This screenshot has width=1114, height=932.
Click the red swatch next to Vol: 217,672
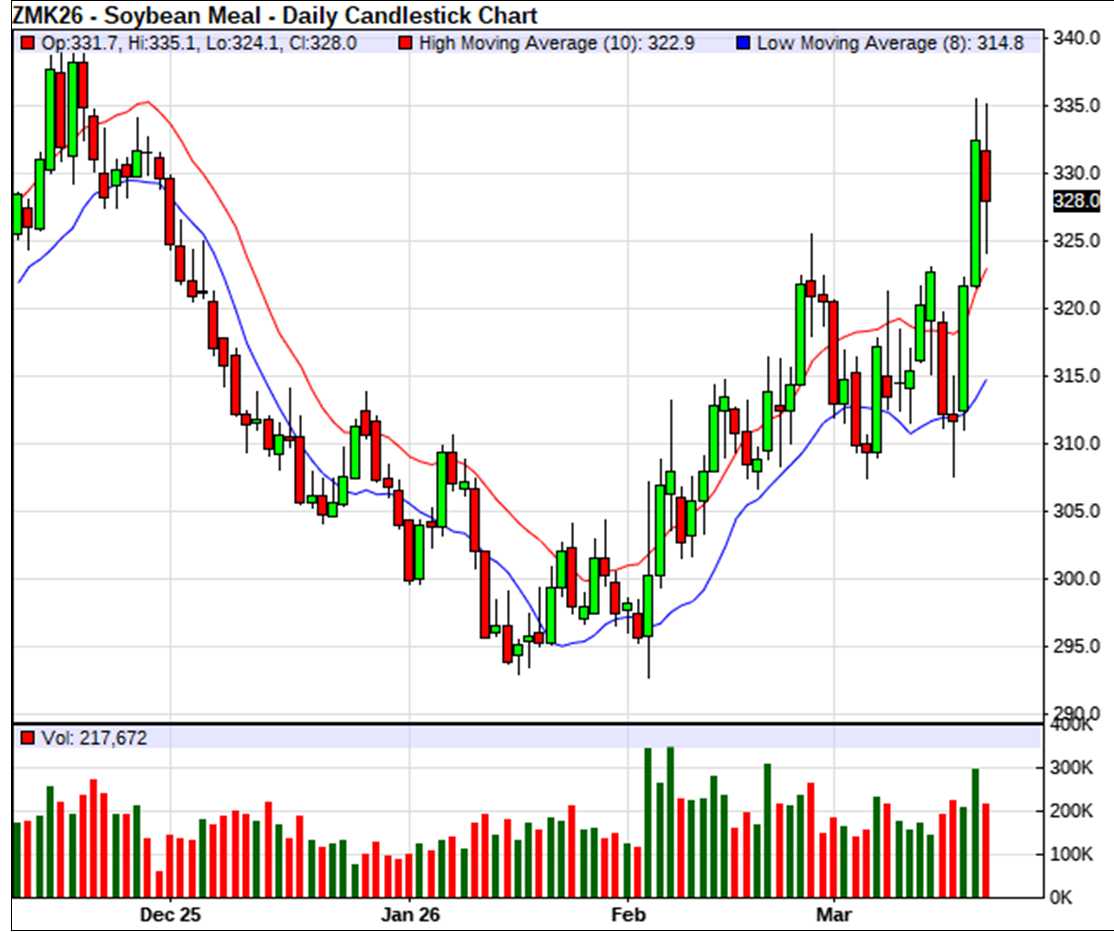(27, 738)
